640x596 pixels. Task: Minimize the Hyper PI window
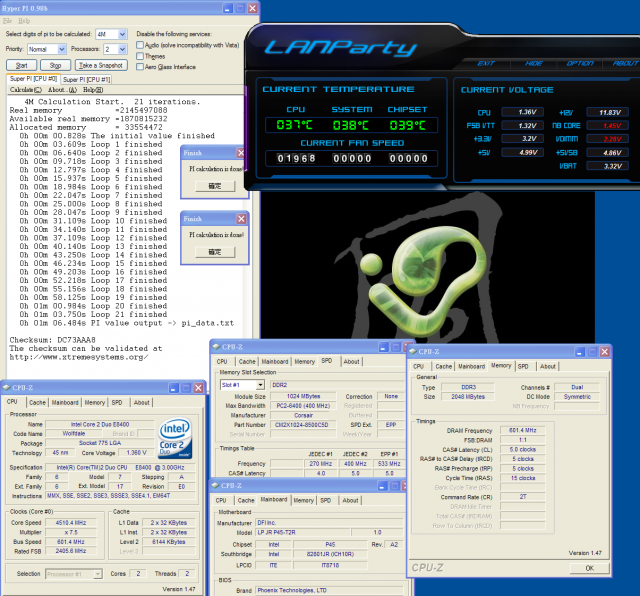coord(228,8)
